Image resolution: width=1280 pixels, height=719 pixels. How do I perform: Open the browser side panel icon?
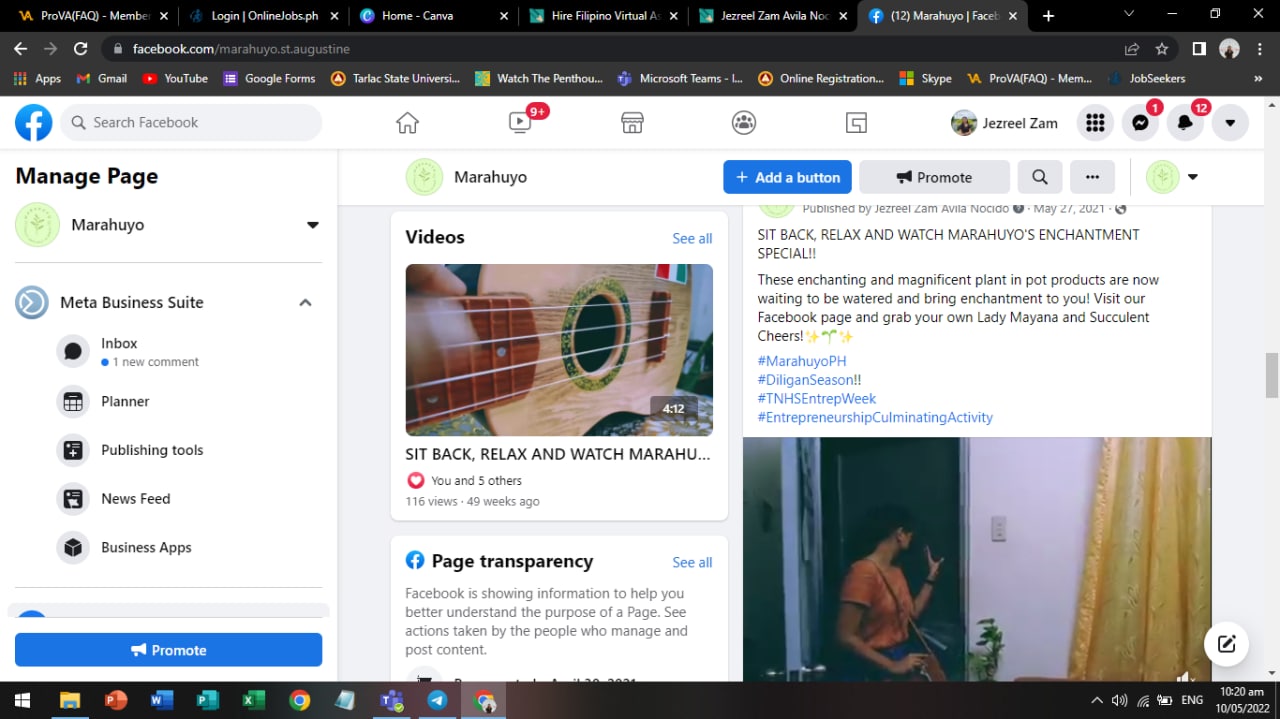(1199, 49)
